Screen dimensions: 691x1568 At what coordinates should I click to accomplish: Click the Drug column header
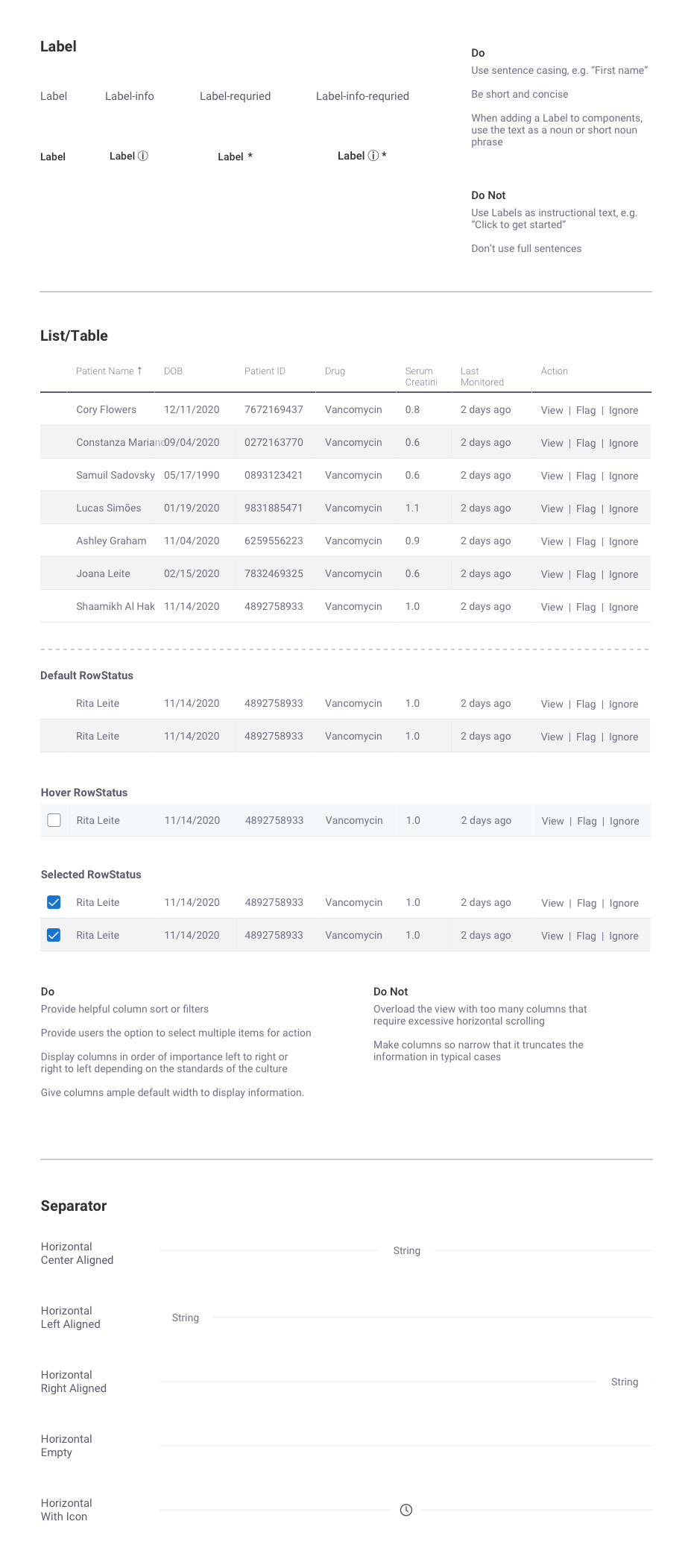click(x=335, y=371)
